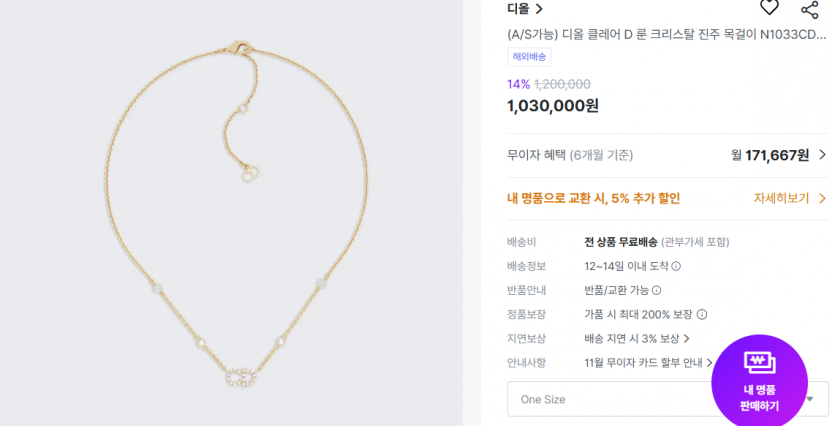
Task: Click info icon next to 12~14일 이내 도착
Action: pyautogui.click(x=676, y=266)
